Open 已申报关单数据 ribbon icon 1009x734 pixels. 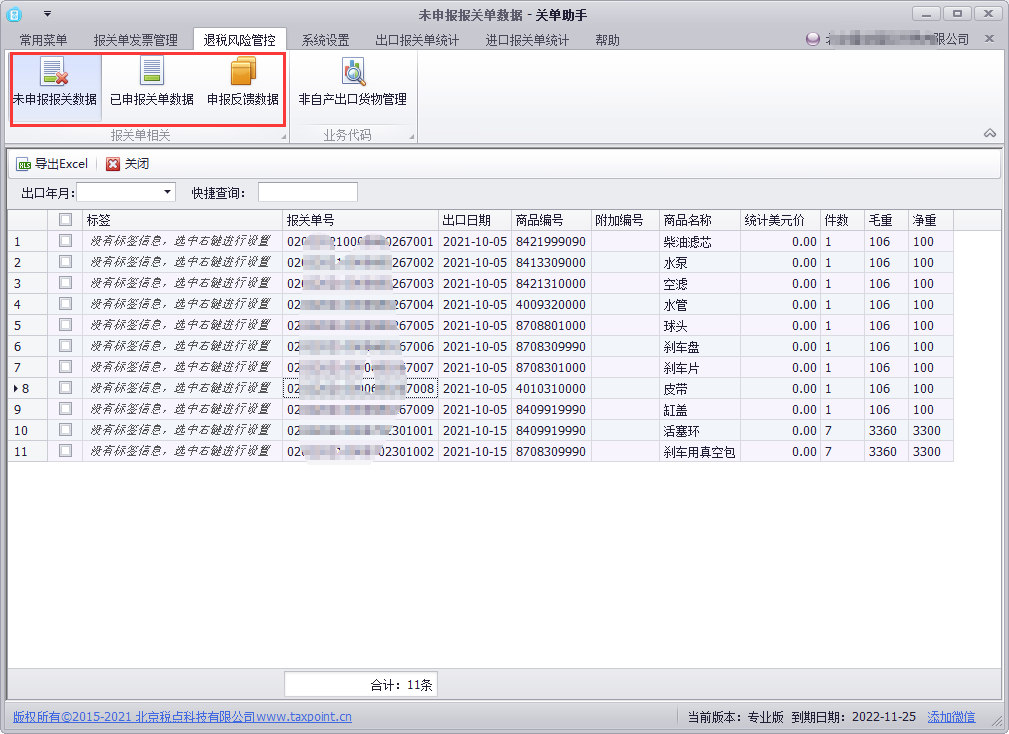coord(152,81)
